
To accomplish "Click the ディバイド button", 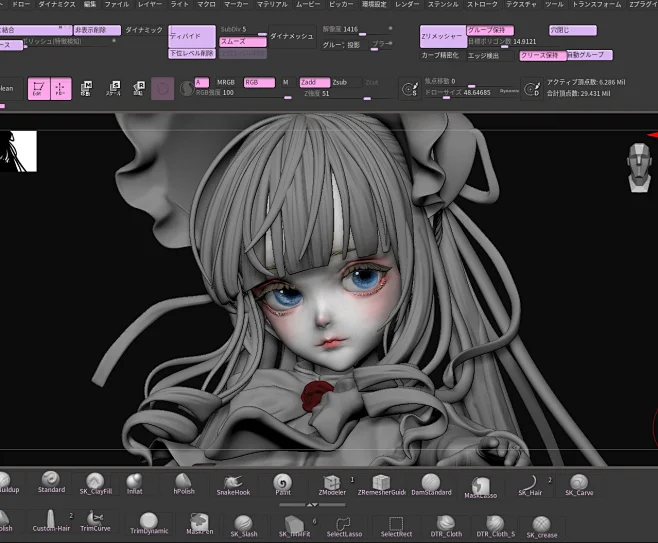I will pyautogui.click(x=188, y=34).
